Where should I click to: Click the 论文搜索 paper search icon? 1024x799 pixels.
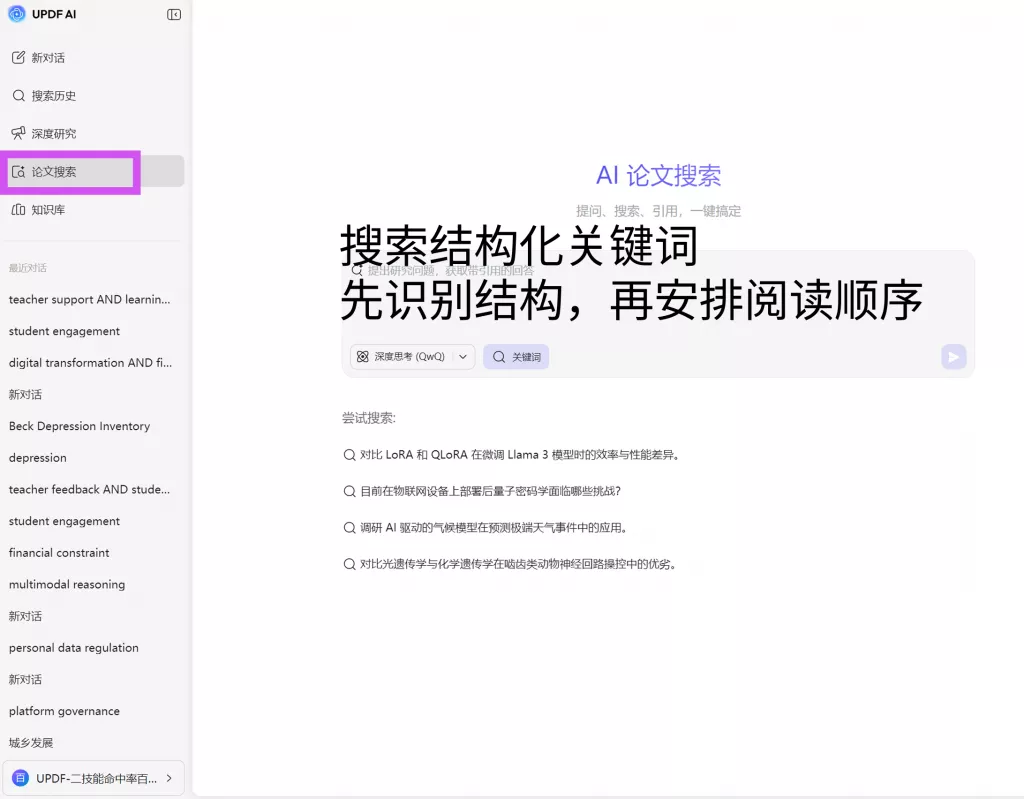tap(20, 171)
